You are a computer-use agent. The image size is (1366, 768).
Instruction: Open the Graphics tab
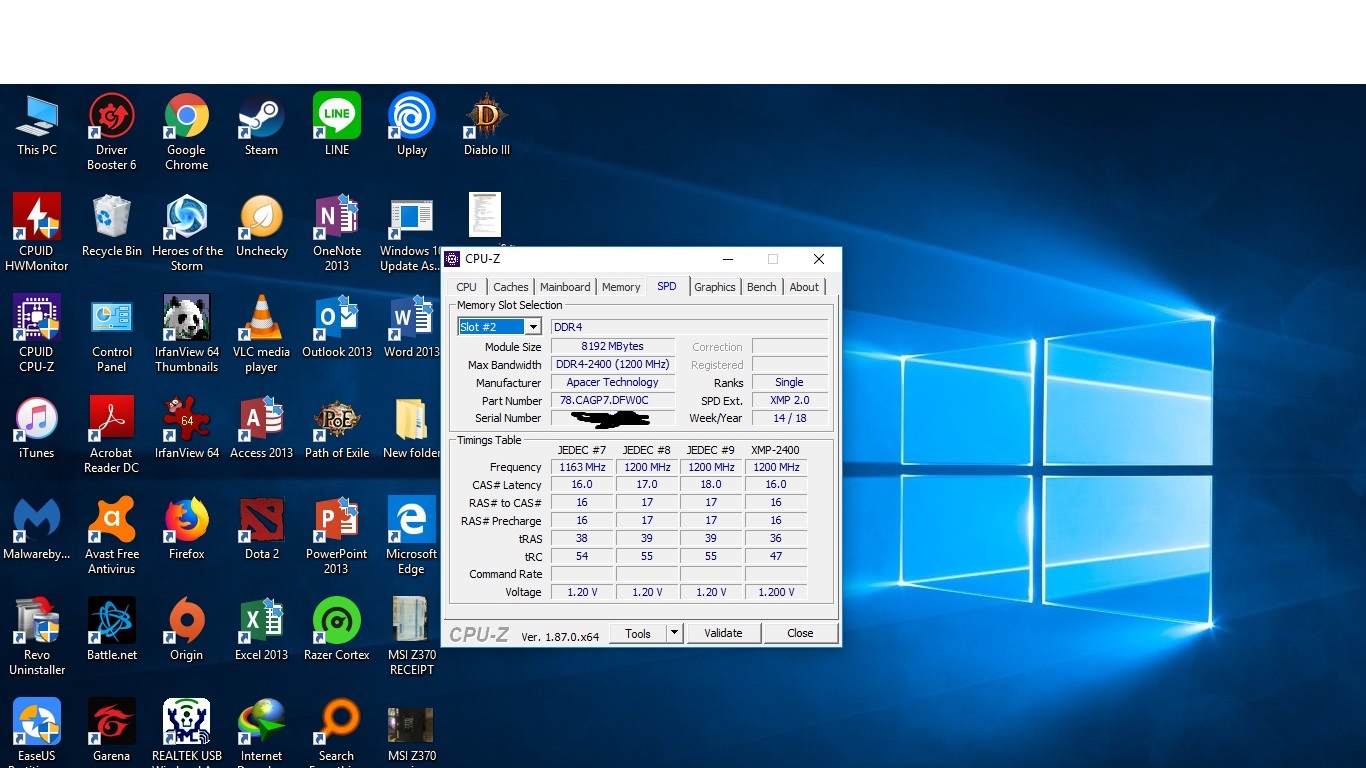(x=715, y=287)
